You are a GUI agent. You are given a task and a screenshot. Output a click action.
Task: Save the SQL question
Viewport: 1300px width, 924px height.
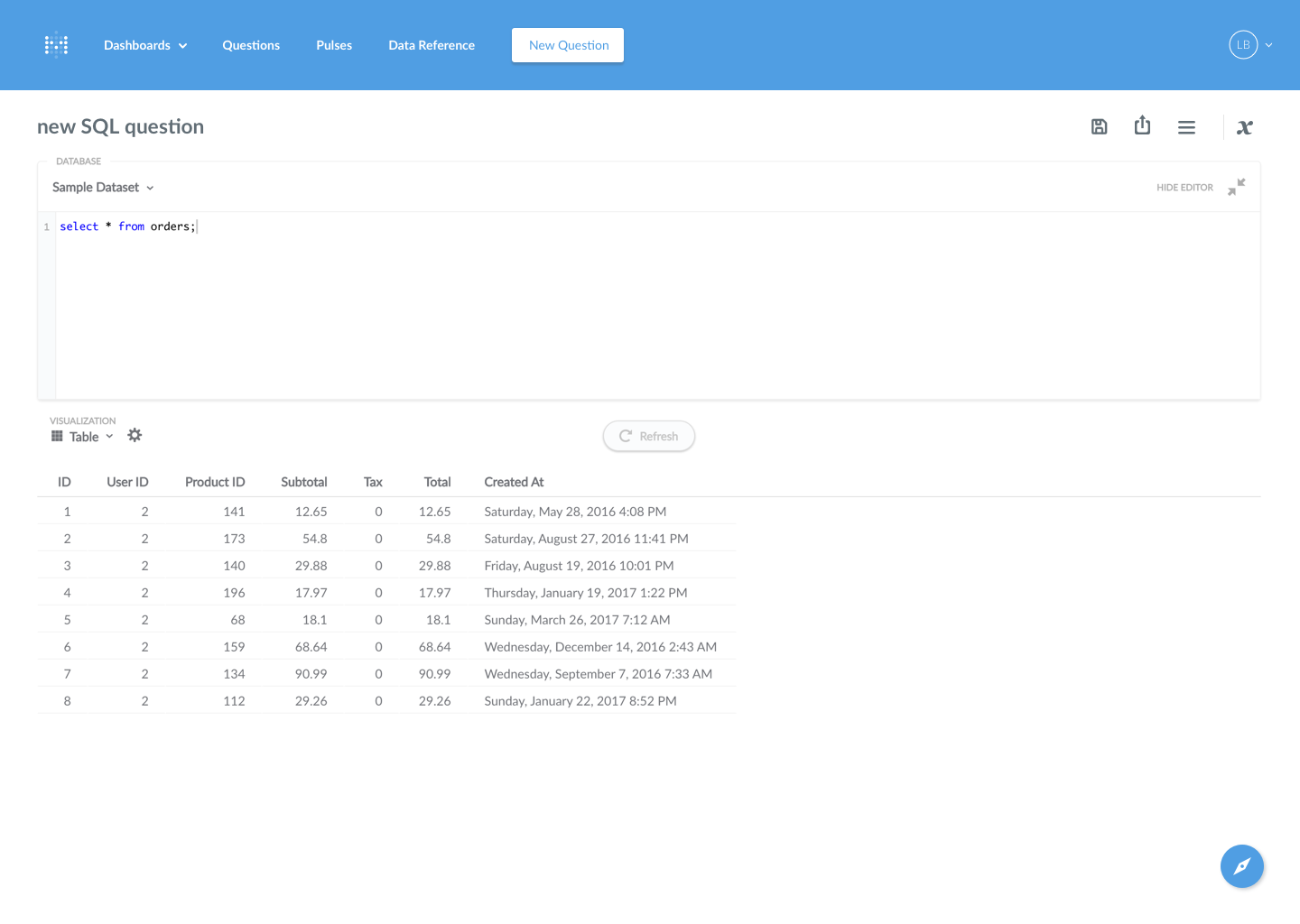pyautogui.click(x=1099, y=126)
